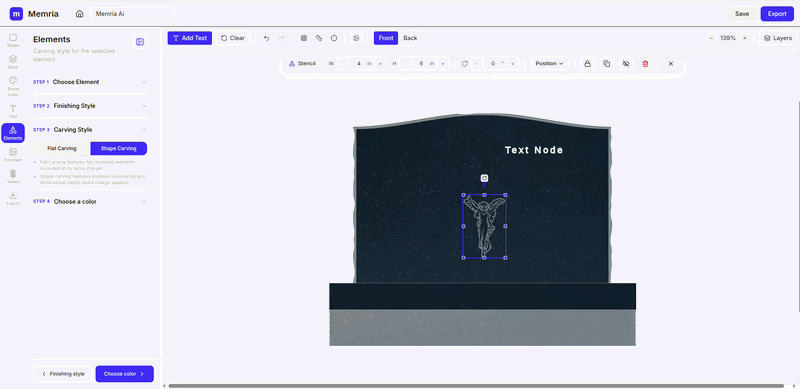Go back to Finishing style step
The height and width of the screenshot is (389, 800).
coord(63,374)
